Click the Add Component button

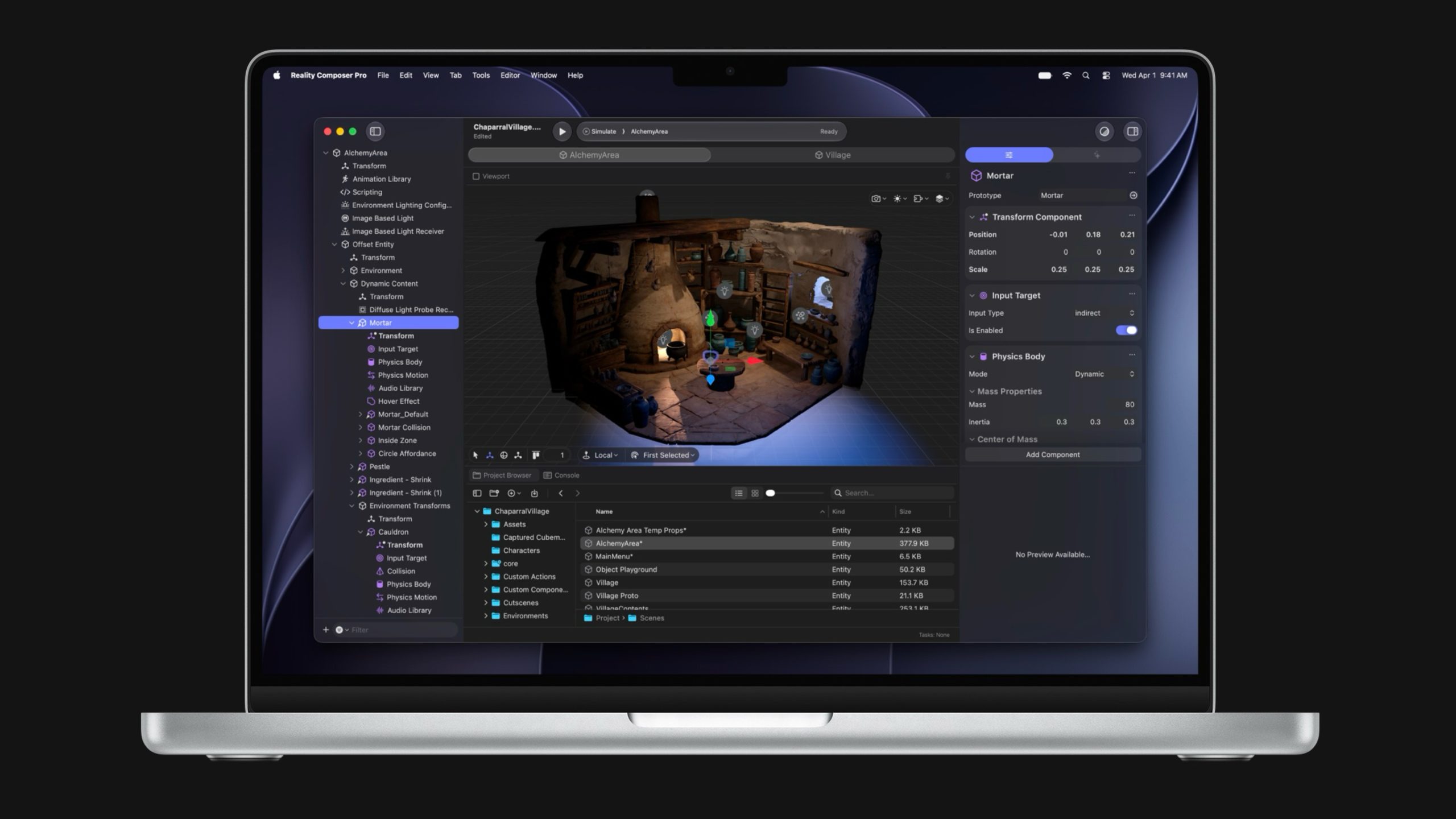(1053, 454)
